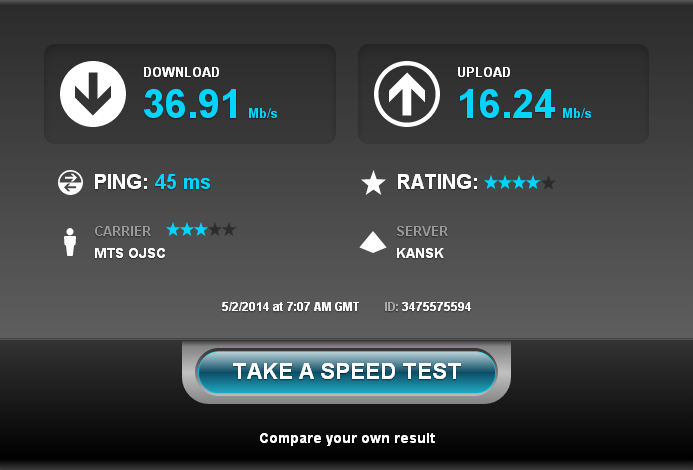The width and height of the screenshot is (693, 470).
Task: Click the UPLOAD label text
Action: [484, 73]
